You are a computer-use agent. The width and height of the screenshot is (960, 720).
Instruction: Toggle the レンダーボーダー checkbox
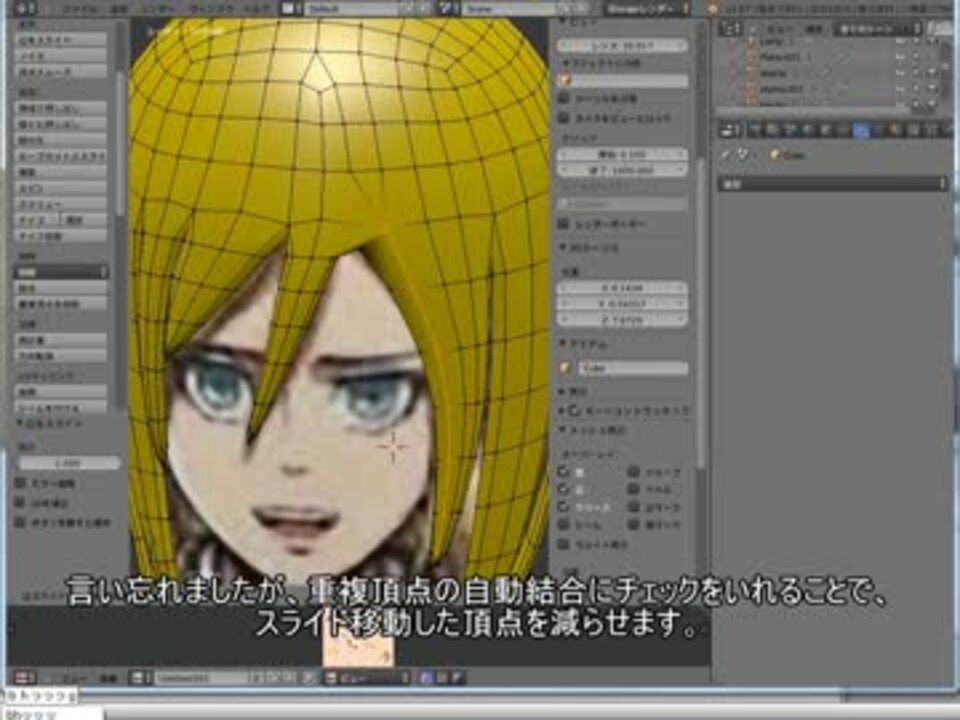(564, 224)
